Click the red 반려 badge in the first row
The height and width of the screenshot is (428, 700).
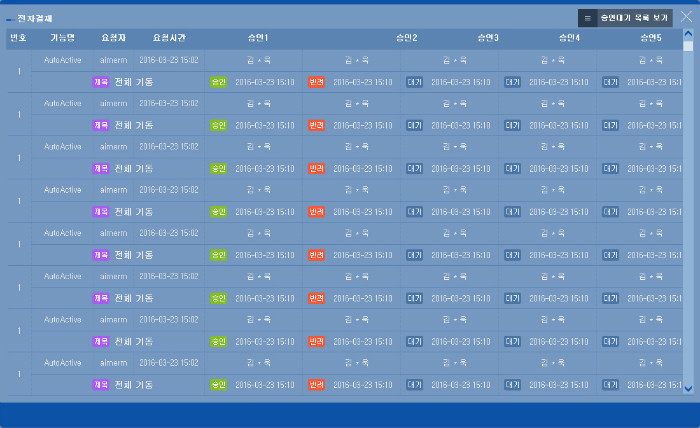click(x=316, y=82)
